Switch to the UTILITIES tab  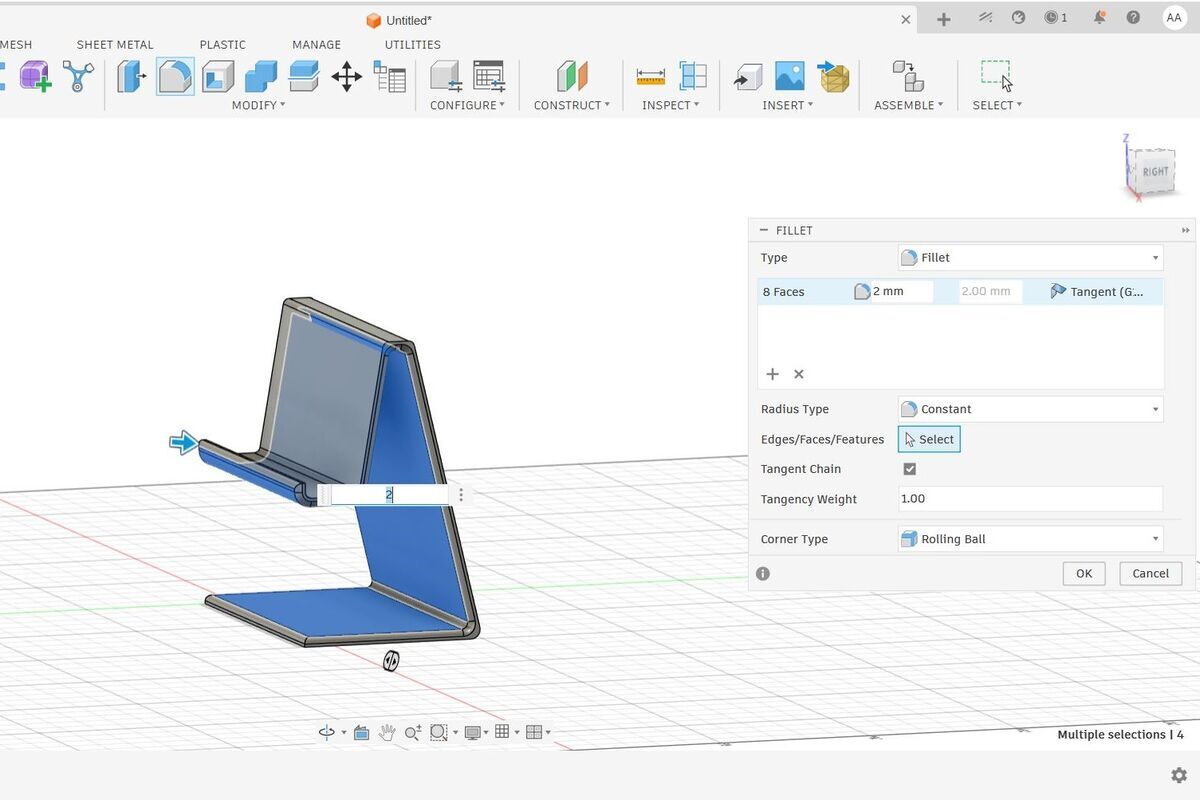[x=412, y=45]
